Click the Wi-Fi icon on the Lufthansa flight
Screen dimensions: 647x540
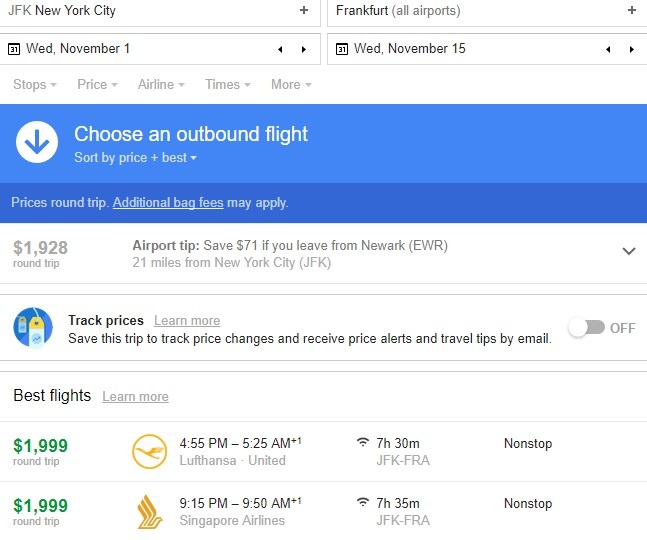tap(363, 443)
